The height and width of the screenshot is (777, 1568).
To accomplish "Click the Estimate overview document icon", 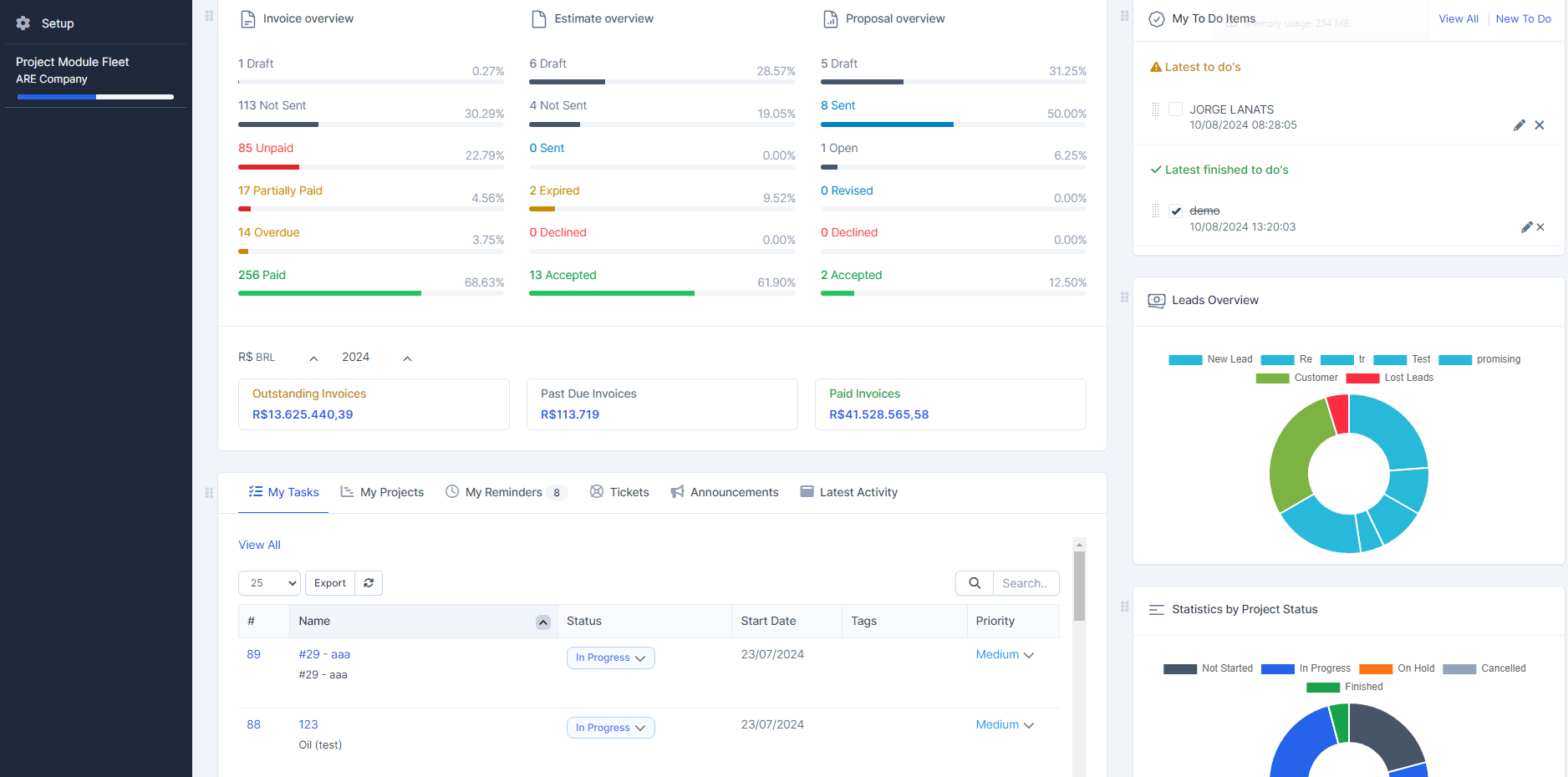I will (539, 19).
